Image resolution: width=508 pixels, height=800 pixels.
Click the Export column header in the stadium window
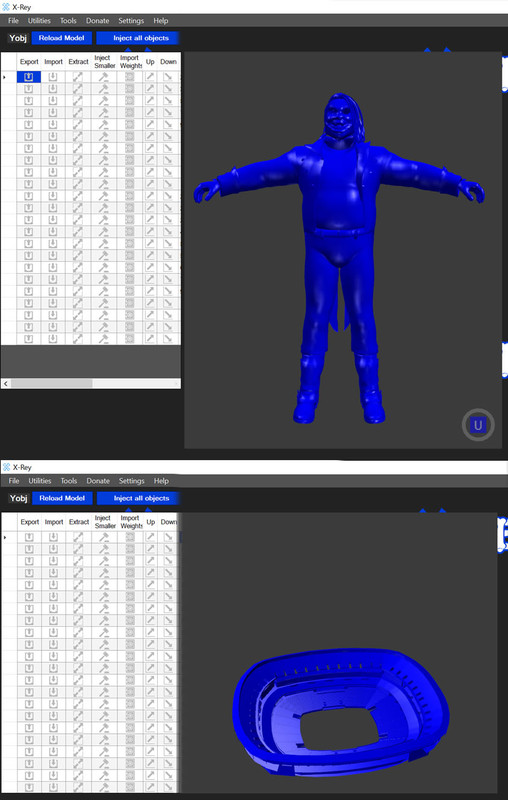pyautogui.click(x=30, y=522)
